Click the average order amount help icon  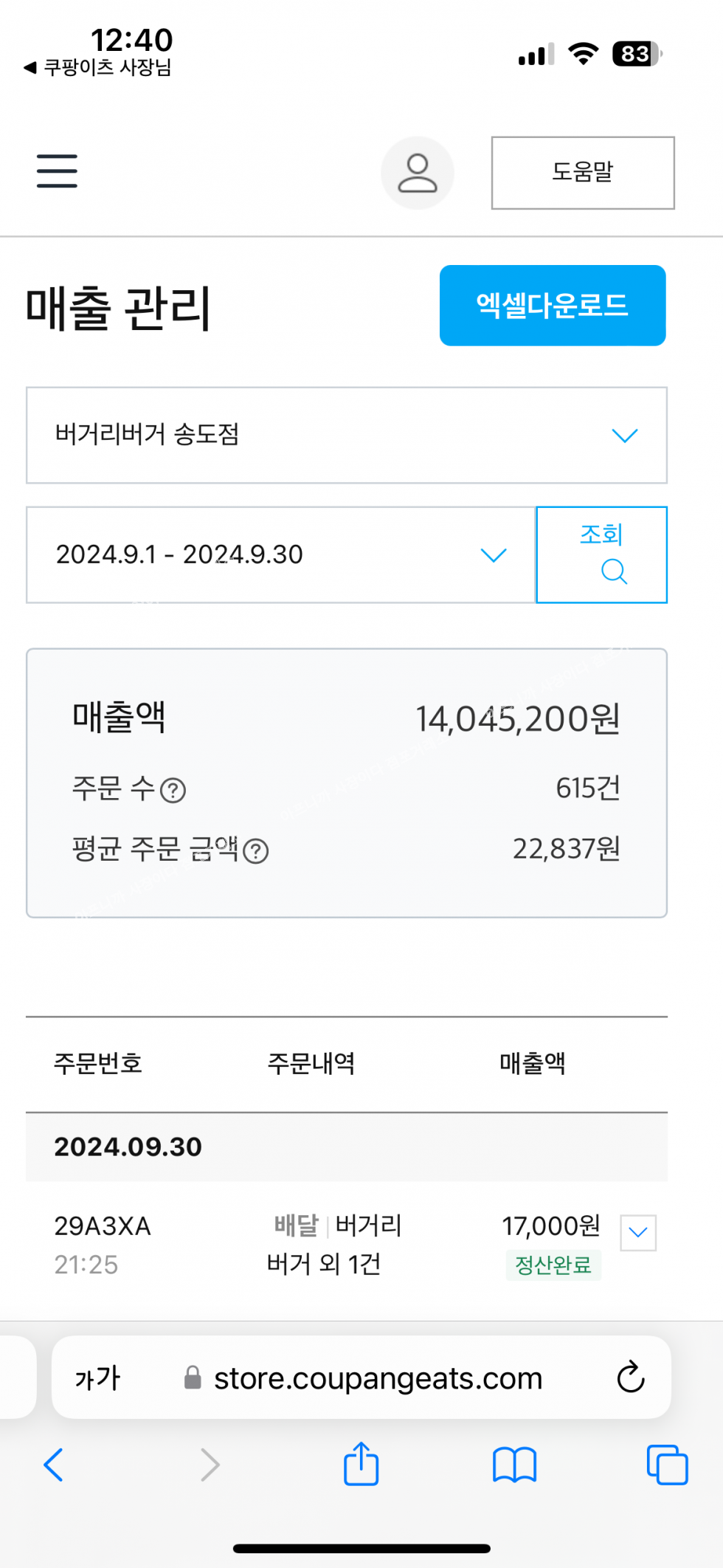256,851
